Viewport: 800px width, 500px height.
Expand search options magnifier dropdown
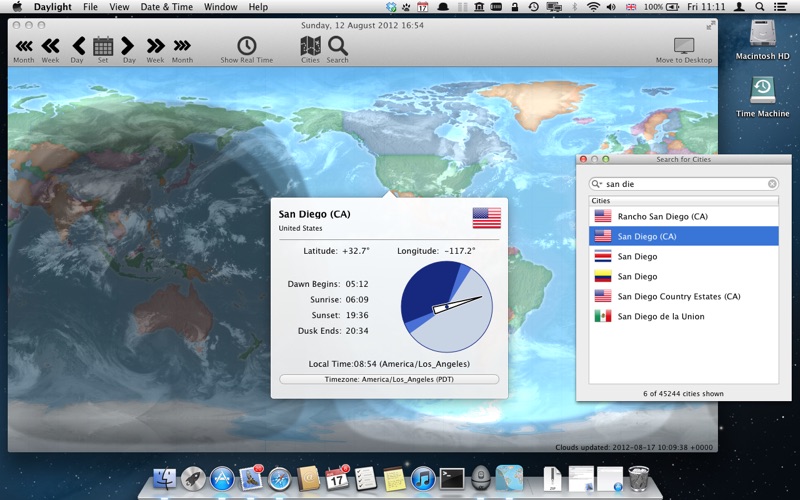597,184
